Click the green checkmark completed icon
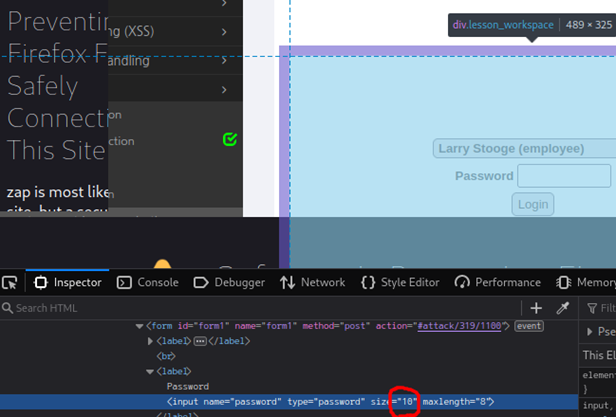 [230, 139]
